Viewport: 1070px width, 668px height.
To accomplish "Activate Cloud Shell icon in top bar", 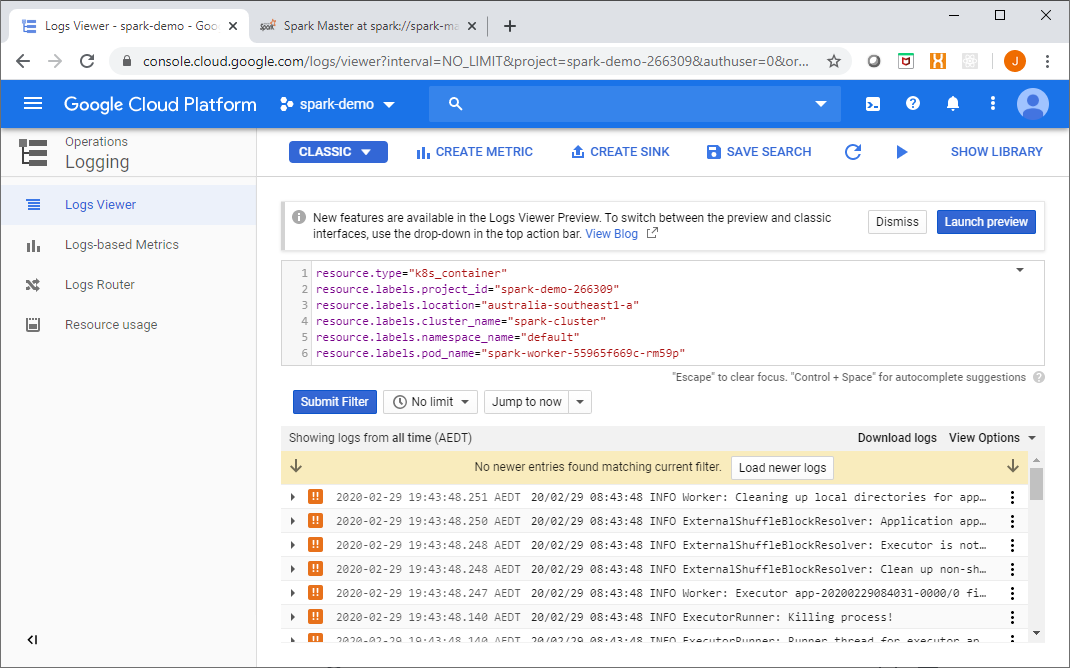I will click(873, 104).
